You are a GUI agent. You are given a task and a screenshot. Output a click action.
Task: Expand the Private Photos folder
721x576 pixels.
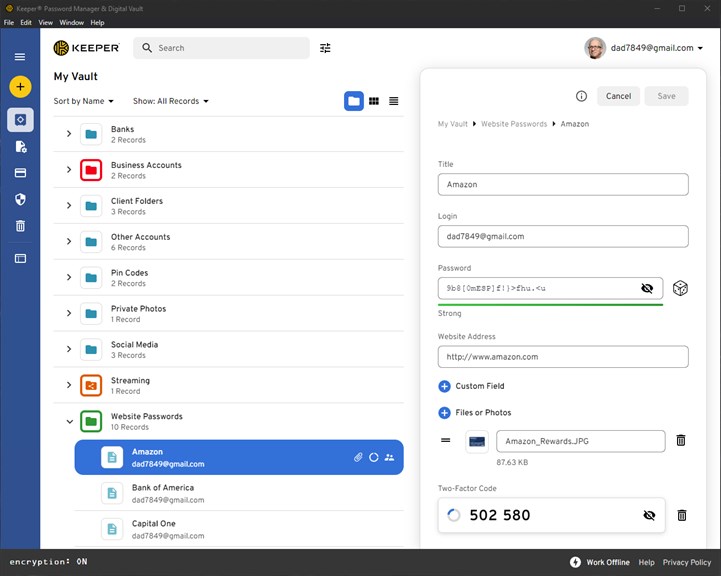[x=69, y=313]
